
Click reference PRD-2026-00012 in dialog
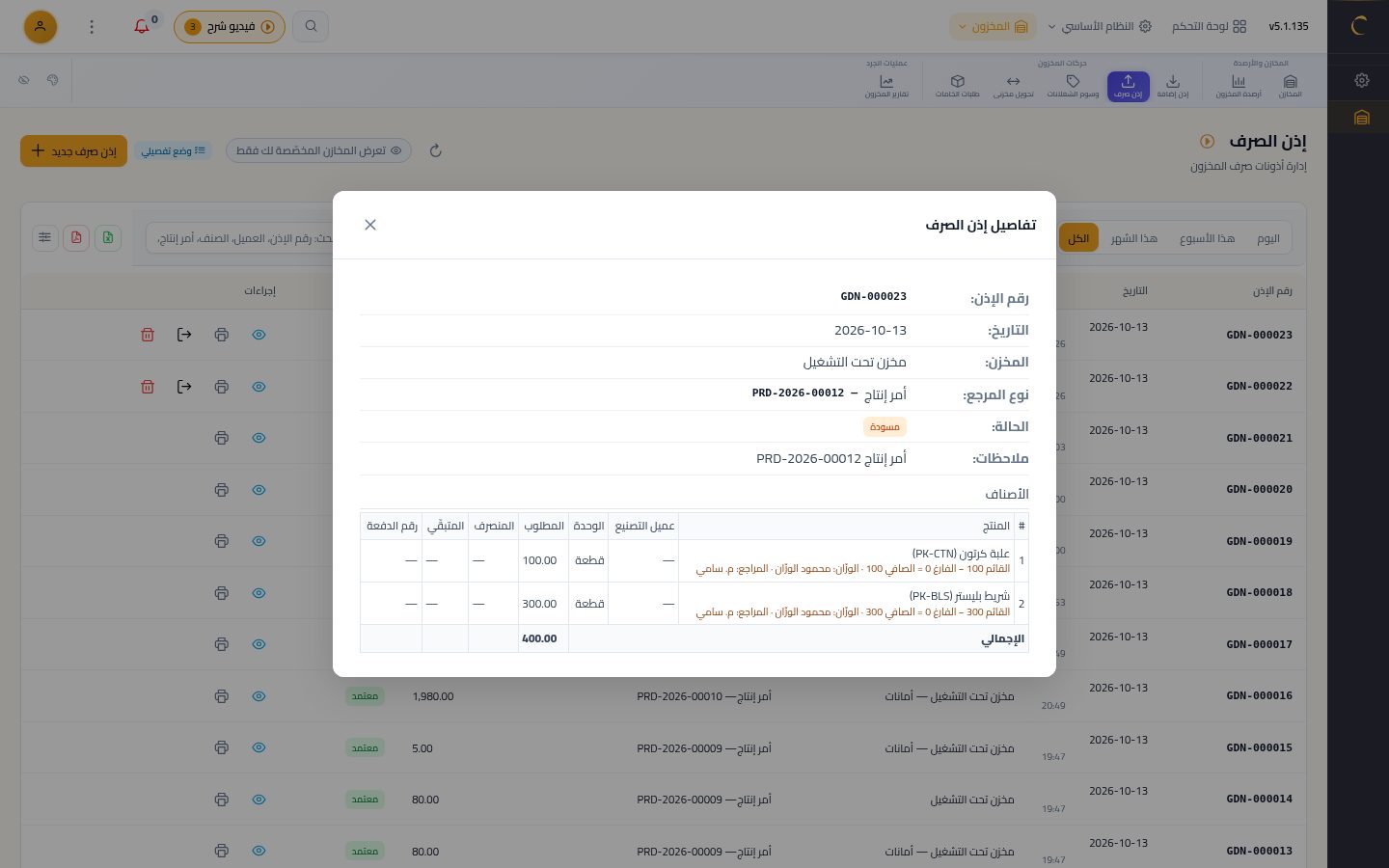(x=798, y=393)
